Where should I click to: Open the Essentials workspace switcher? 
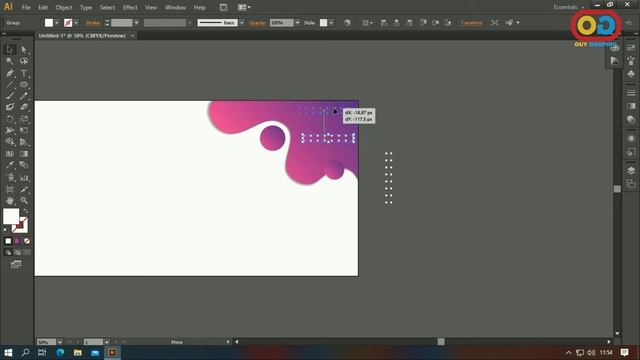569,7
